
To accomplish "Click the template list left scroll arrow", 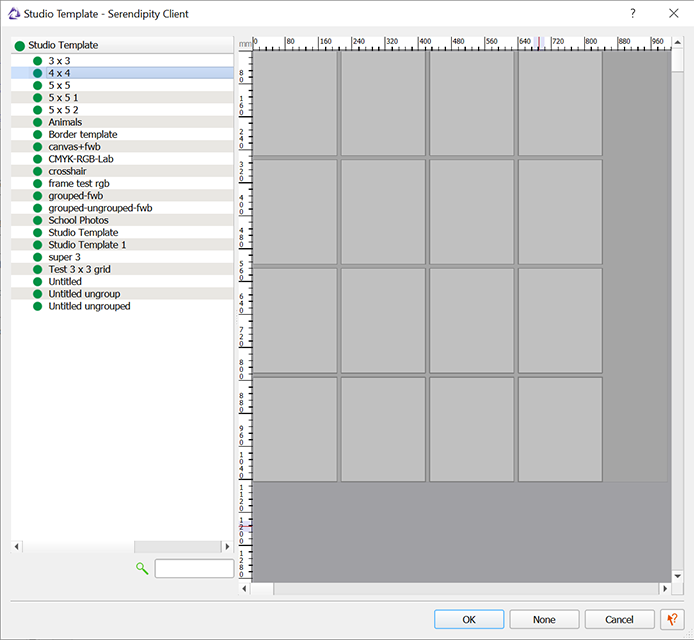I will (x=16, y=547).
